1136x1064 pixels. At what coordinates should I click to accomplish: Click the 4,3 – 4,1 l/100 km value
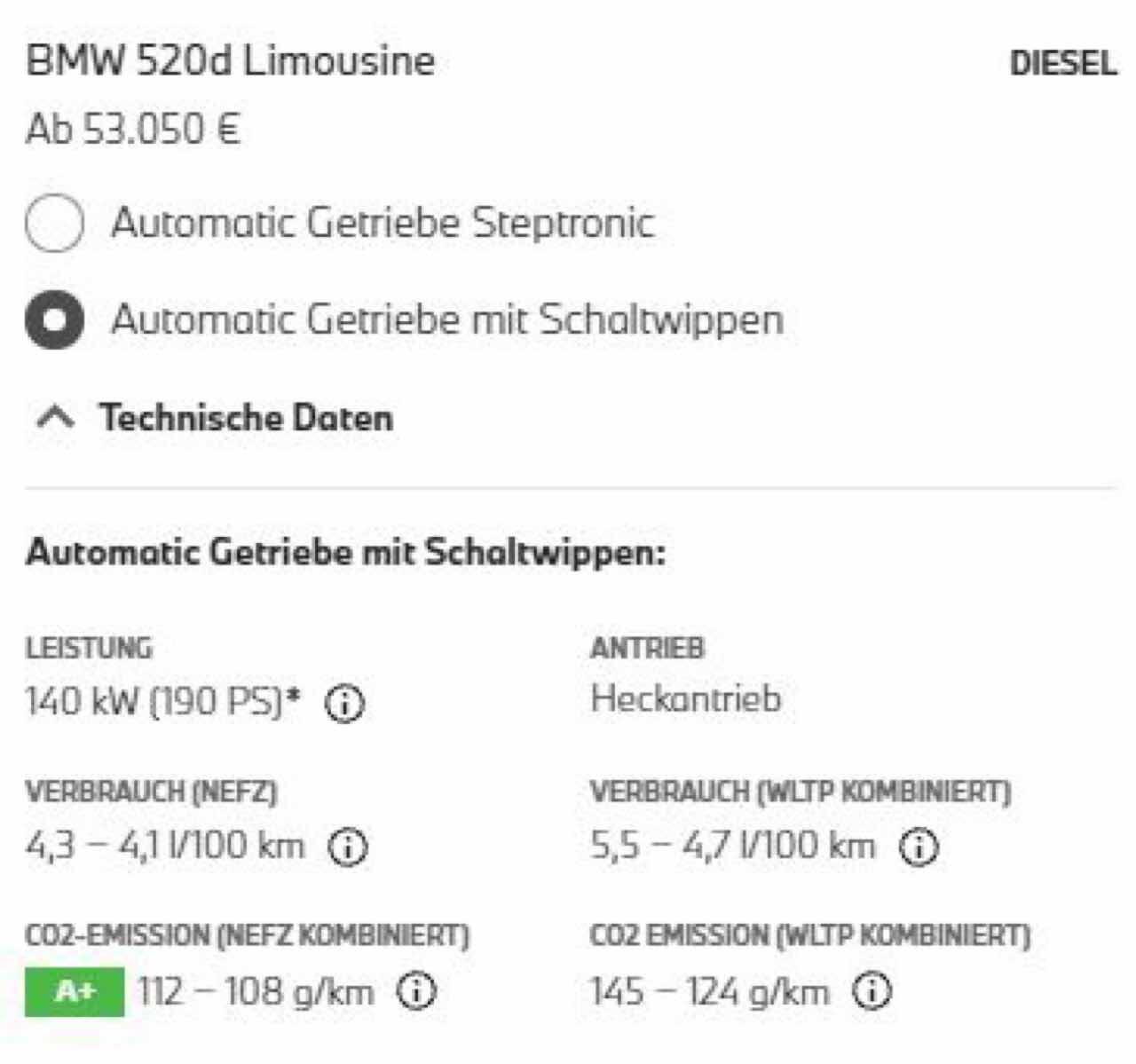pos(165,846)
